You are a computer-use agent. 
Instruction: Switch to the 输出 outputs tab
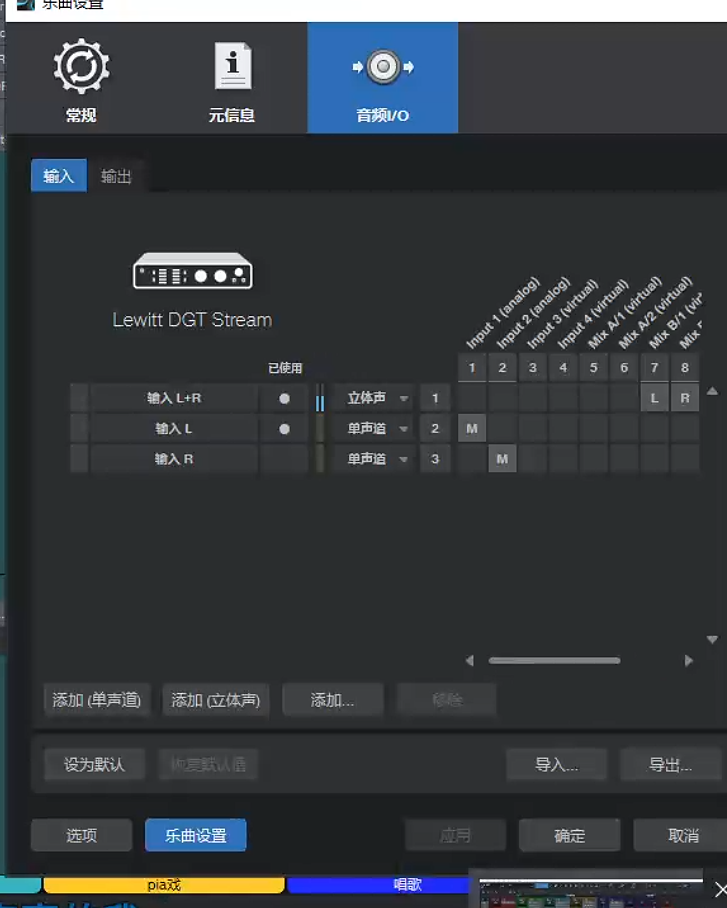pyautogui.click(x=116, y=176)
